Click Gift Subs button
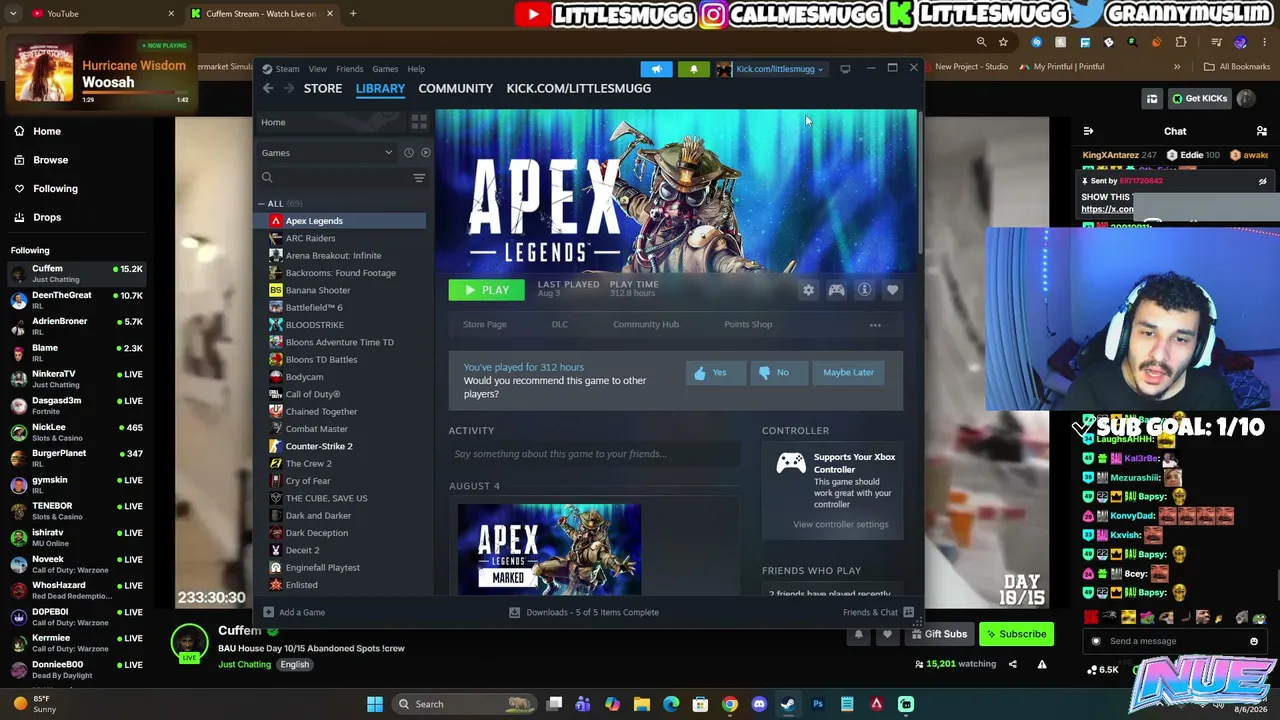The image size is (1280, 720). (x=939, y=634)
